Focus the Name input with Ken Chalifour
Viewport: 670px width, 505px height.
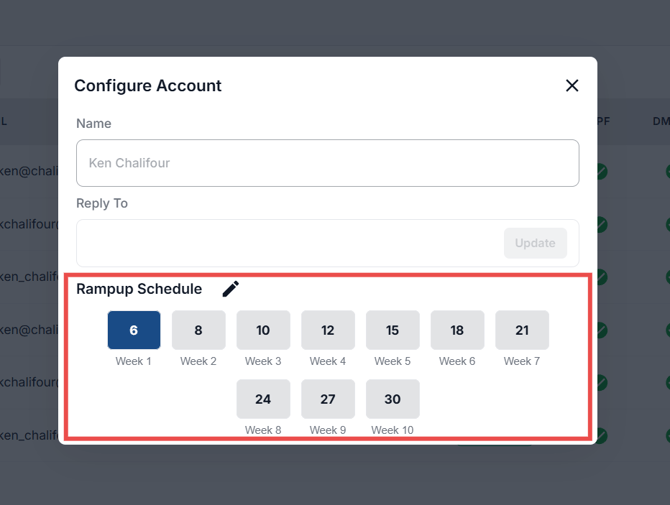click(x=327, y=163)
